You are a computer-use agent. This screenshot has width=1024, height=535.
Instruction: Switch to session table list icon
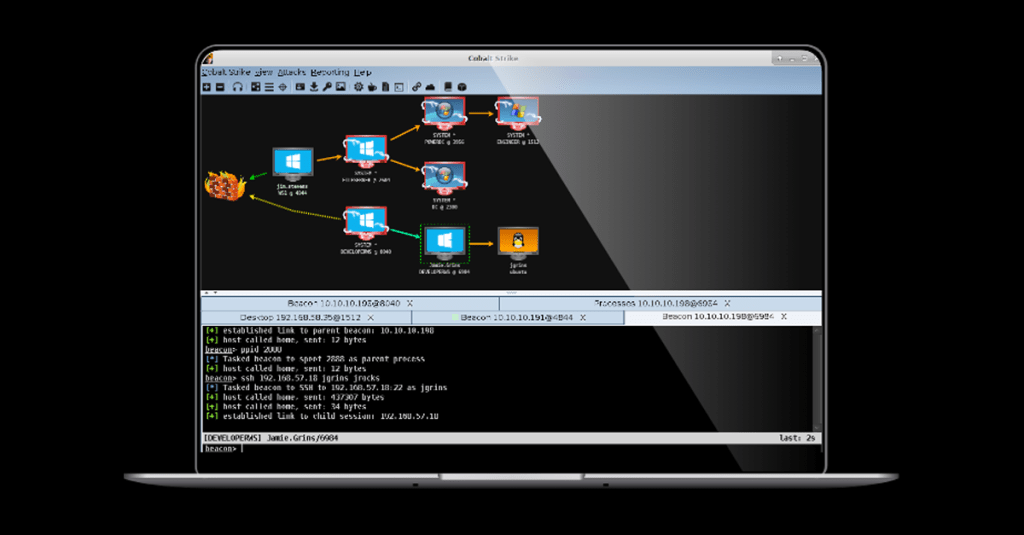click(269, 87)
